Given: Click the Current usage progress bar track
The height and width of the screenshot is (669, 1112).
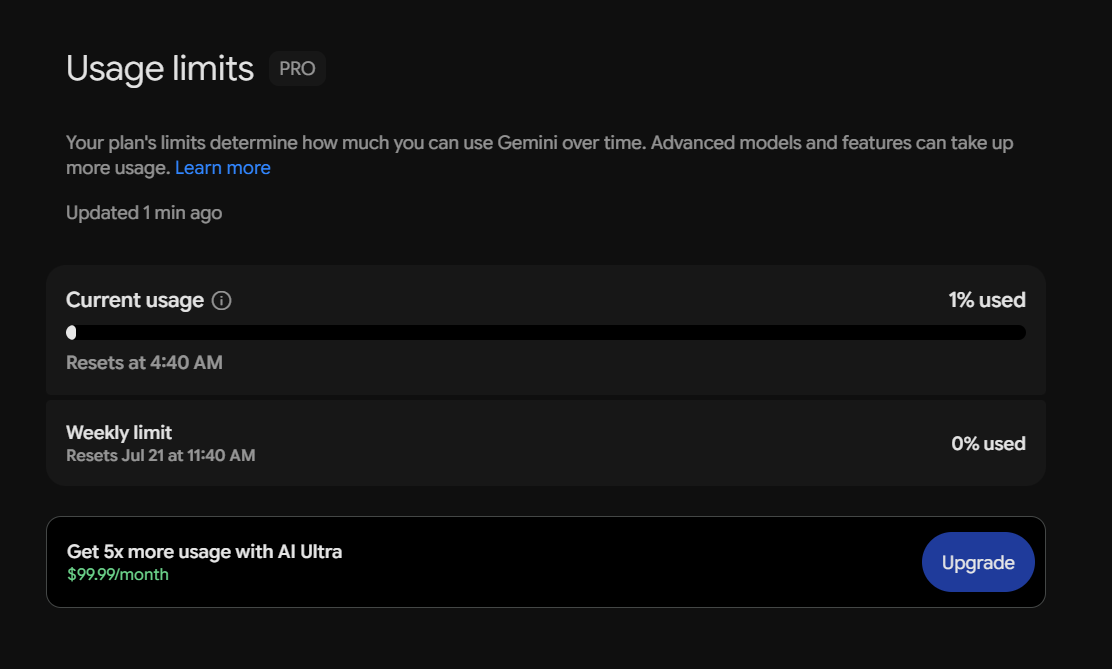Looking at the screenshot, I should click(546, 333).
